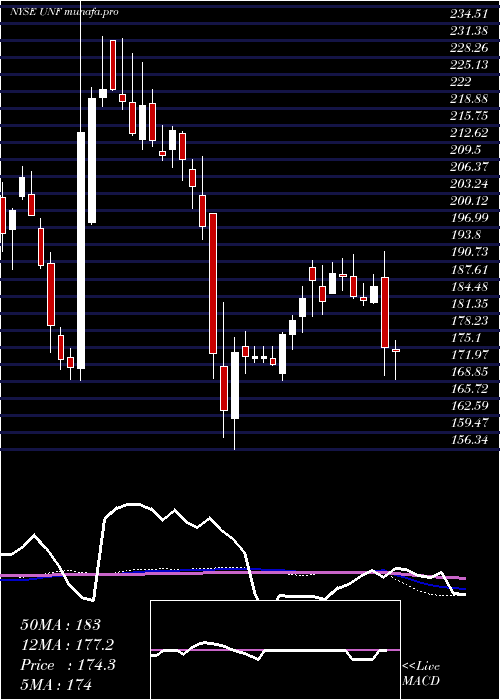
Task: Click the 159.47 price axis label
Action: [468, 422]
